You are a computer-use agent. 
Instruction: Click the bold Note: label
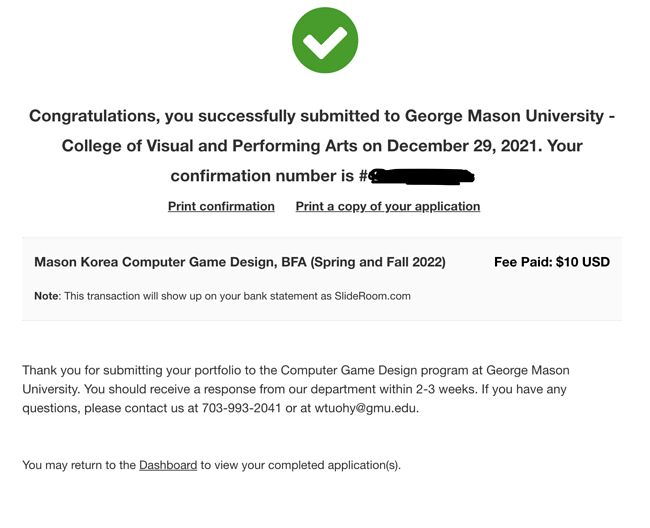point(48,296)
